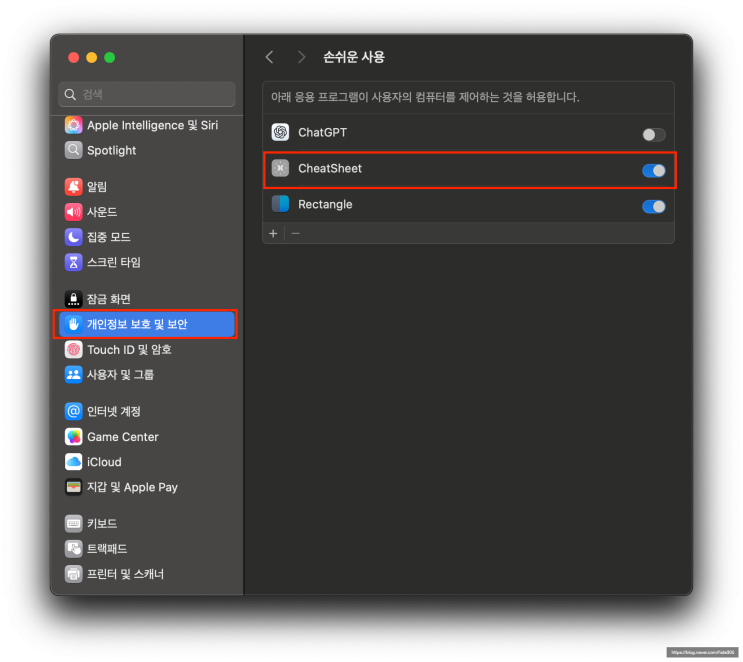The width and height of the screenshot is (743, 662).
Task: Disable the CheatSheet accessibility toggle
Action: point(653,171)
